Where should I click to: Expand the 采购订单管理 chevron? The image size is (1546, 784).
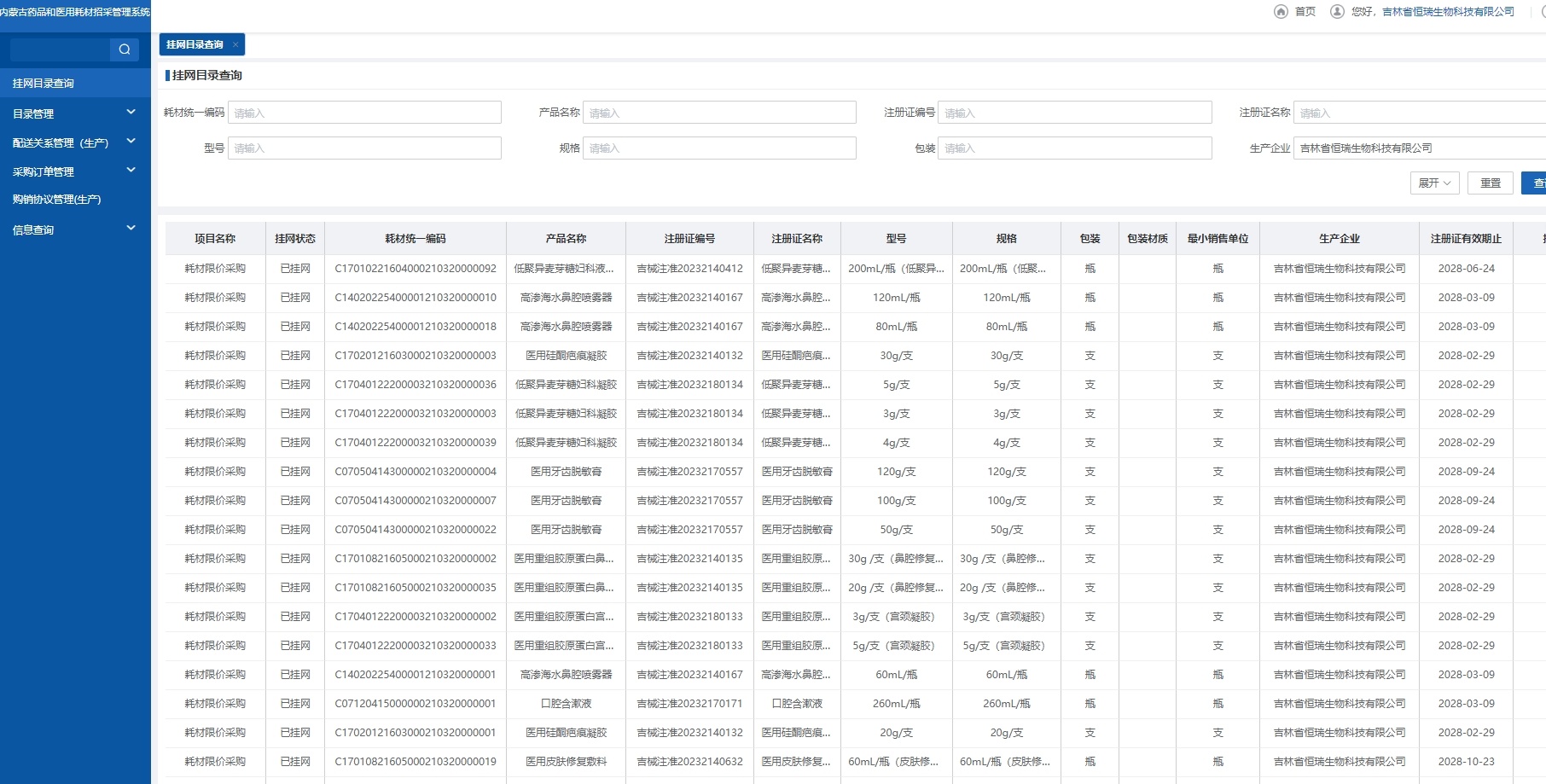coord(131,170)
